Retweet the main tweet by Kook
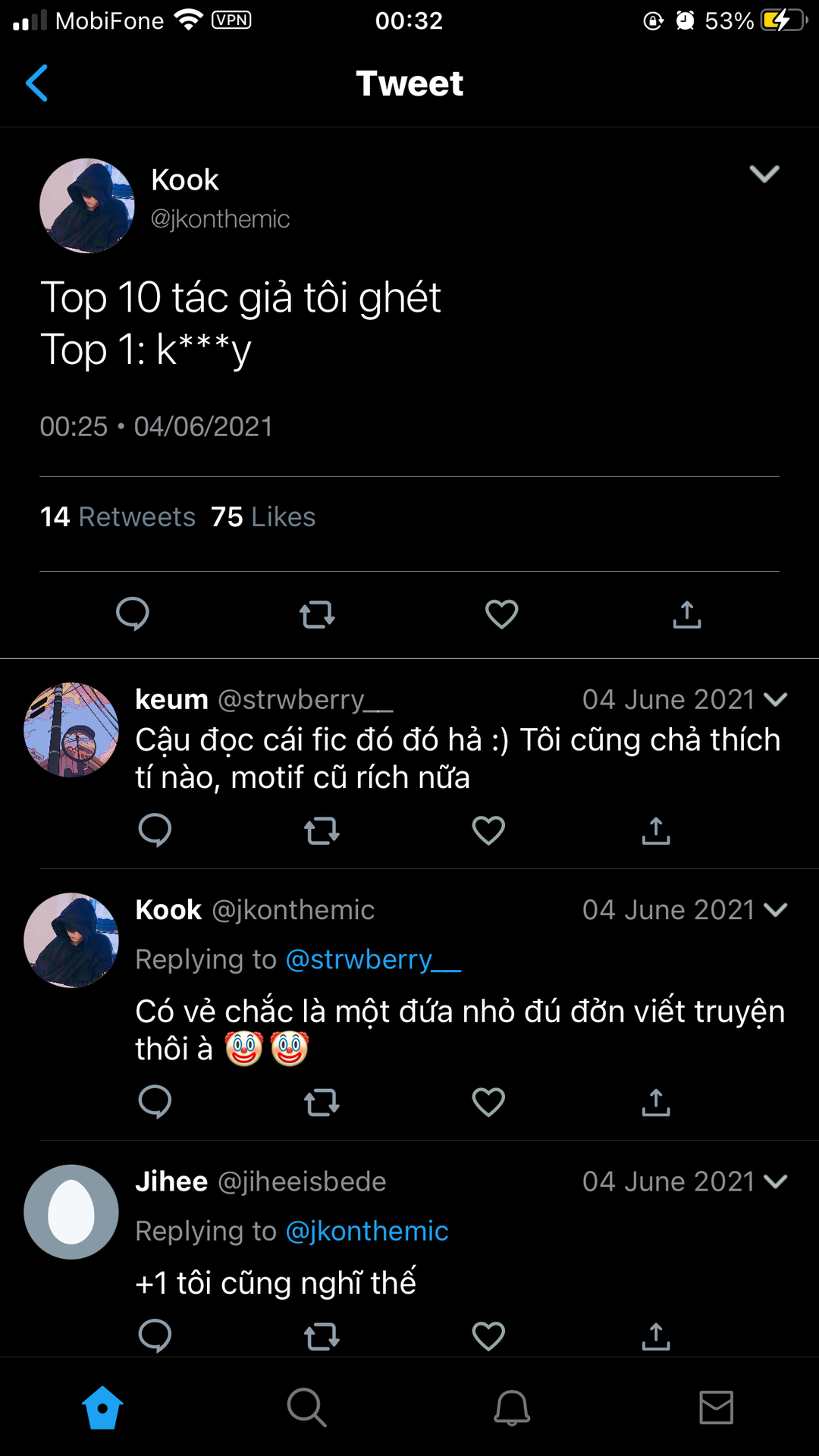819x1456 pixels. tap(317, 614)
